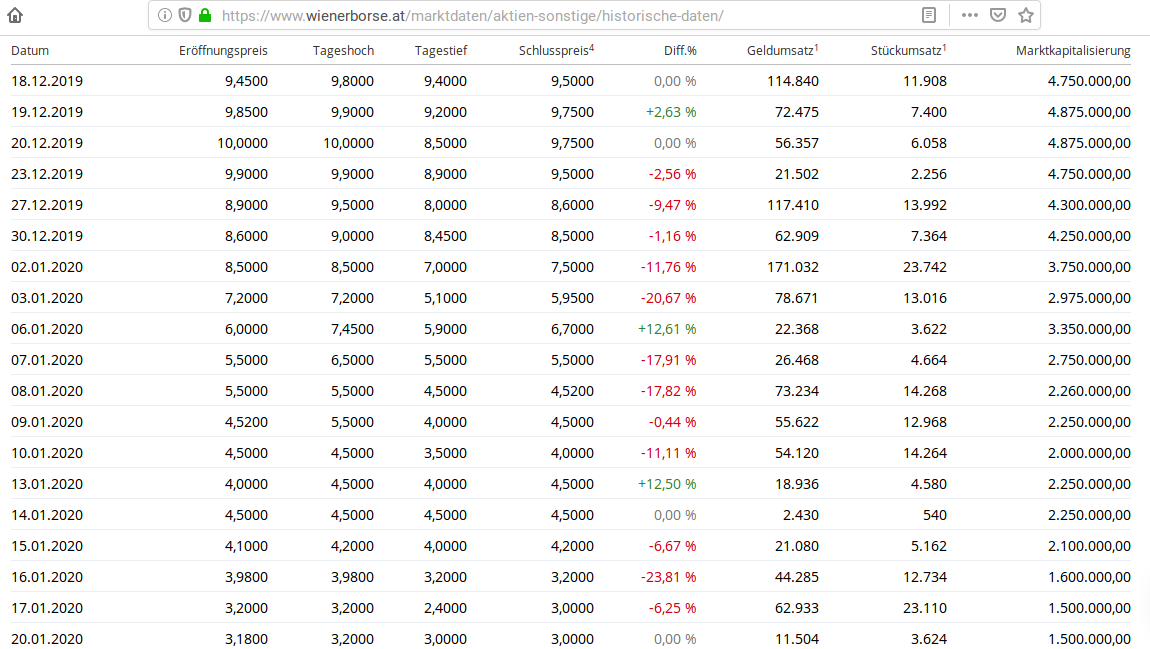Open page actions three-dots menu
Viewport: 1150px width, 649px height.
(x=970, y=15)
